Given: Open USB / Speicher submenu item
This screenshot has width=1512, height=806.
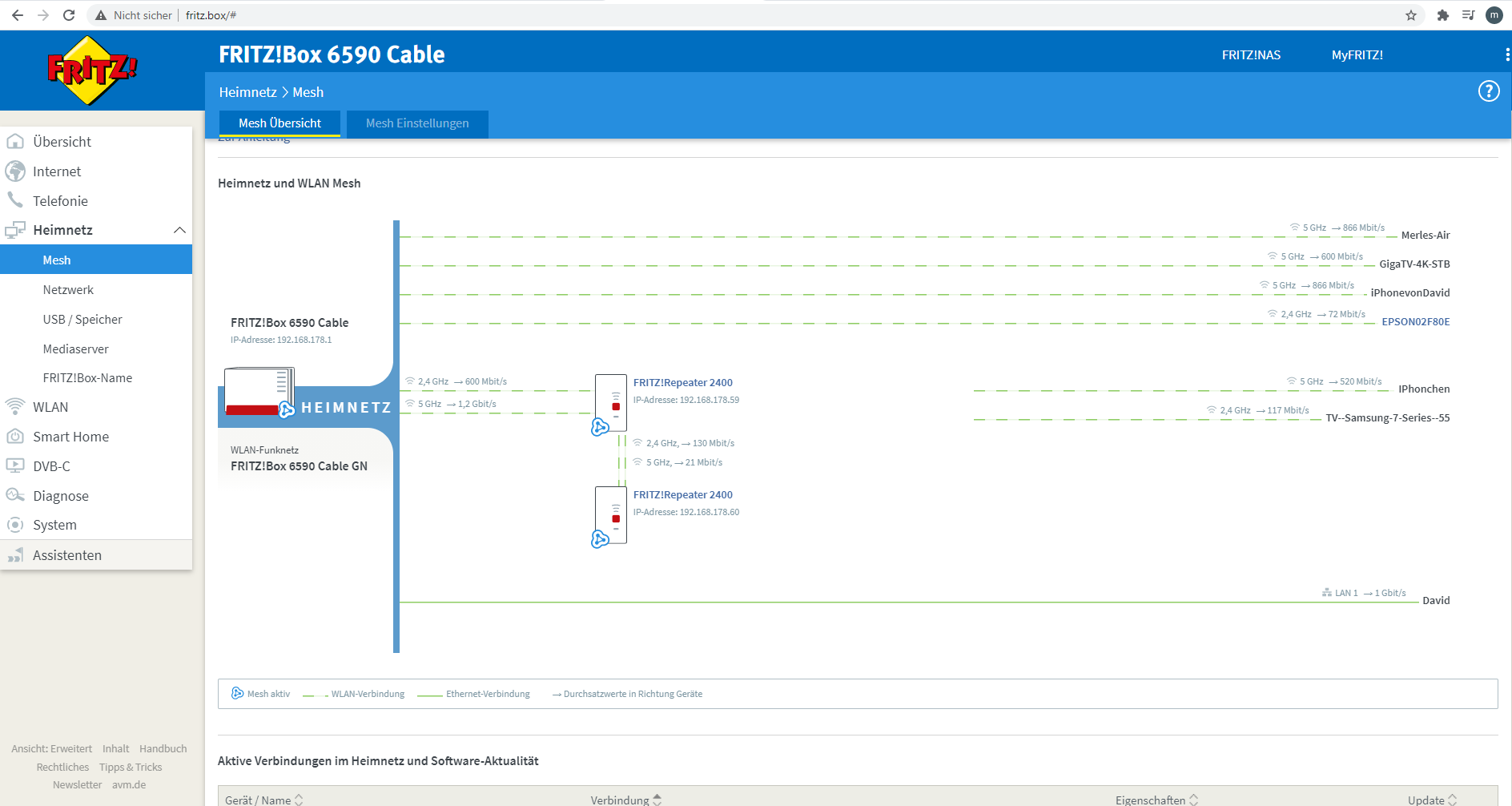Looking at the screenshot, I should pyautogui.click(x=82, y=319).
